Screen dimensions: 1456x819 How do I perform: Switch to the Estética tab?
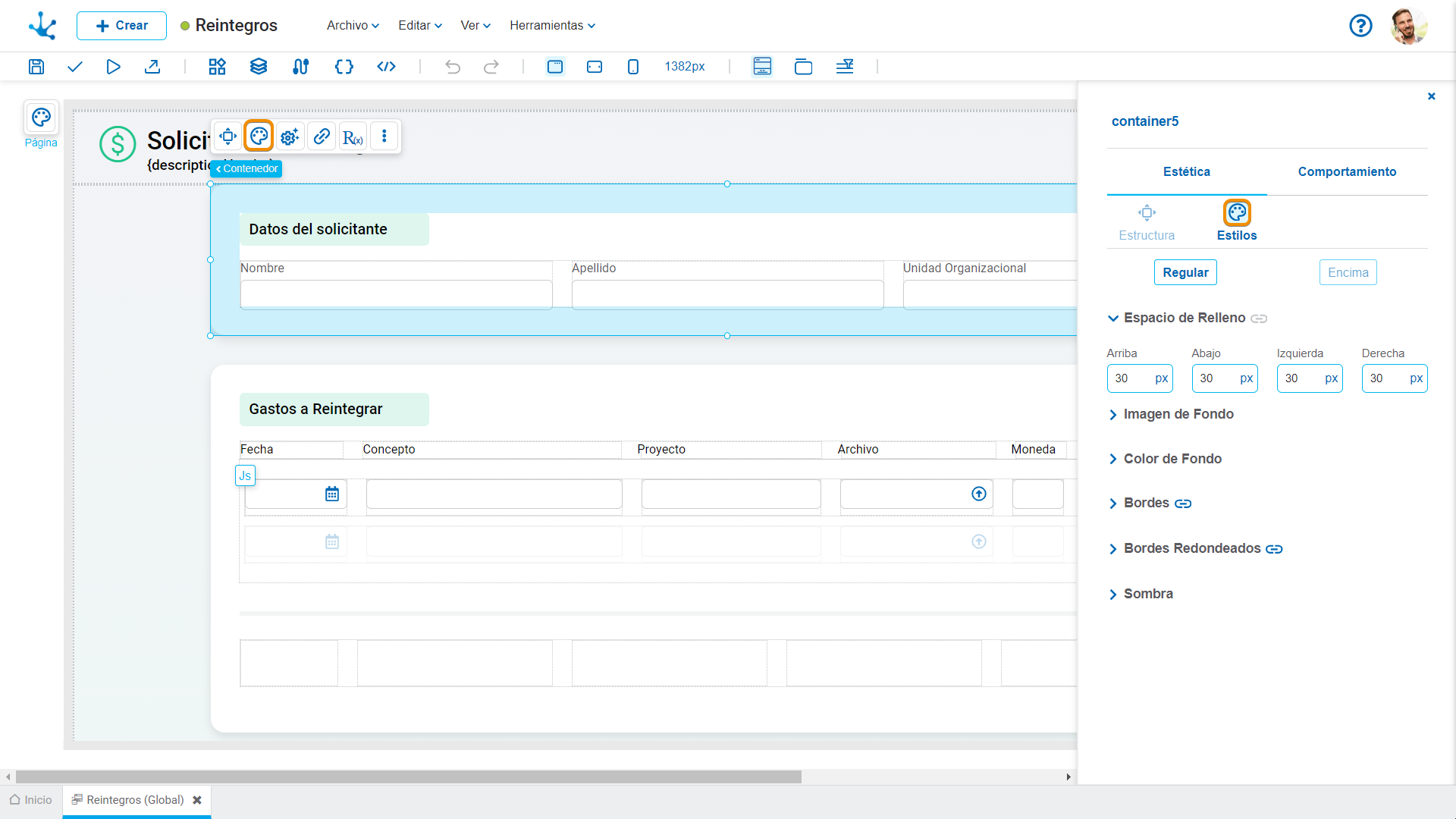point(1187,172)
